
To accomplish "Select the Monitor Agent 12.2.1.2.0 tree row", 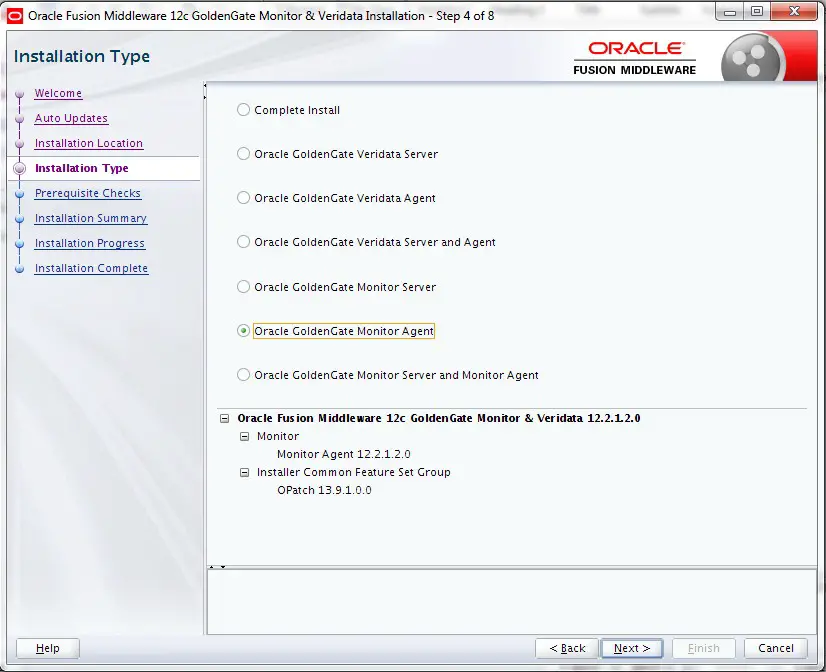I will tap(343, 454).
